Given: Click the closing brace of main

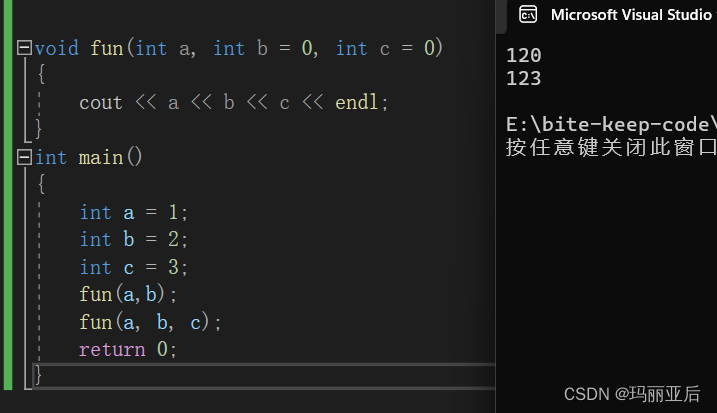Looking at the screenshot, I should pos(38,375).
